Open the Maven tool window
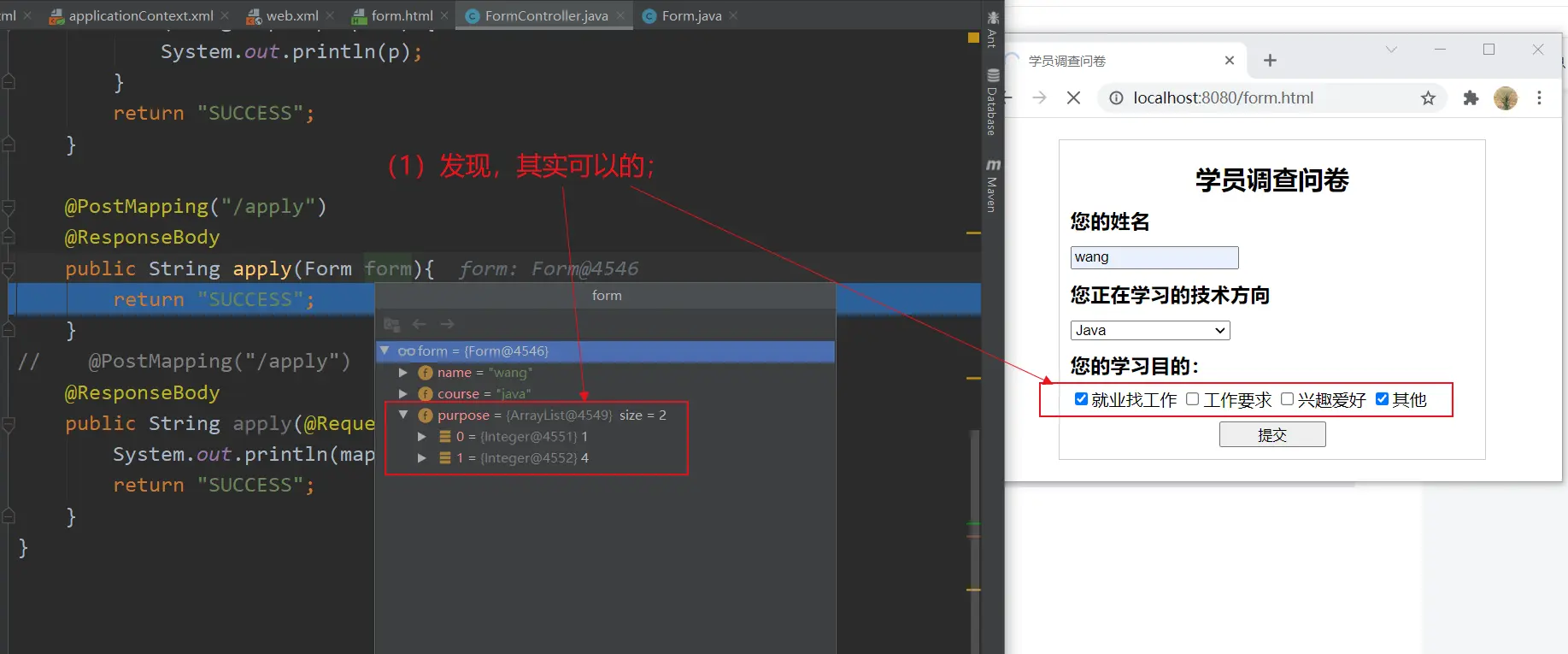Screen dimensions: 1568x654 tap(992, 186)
